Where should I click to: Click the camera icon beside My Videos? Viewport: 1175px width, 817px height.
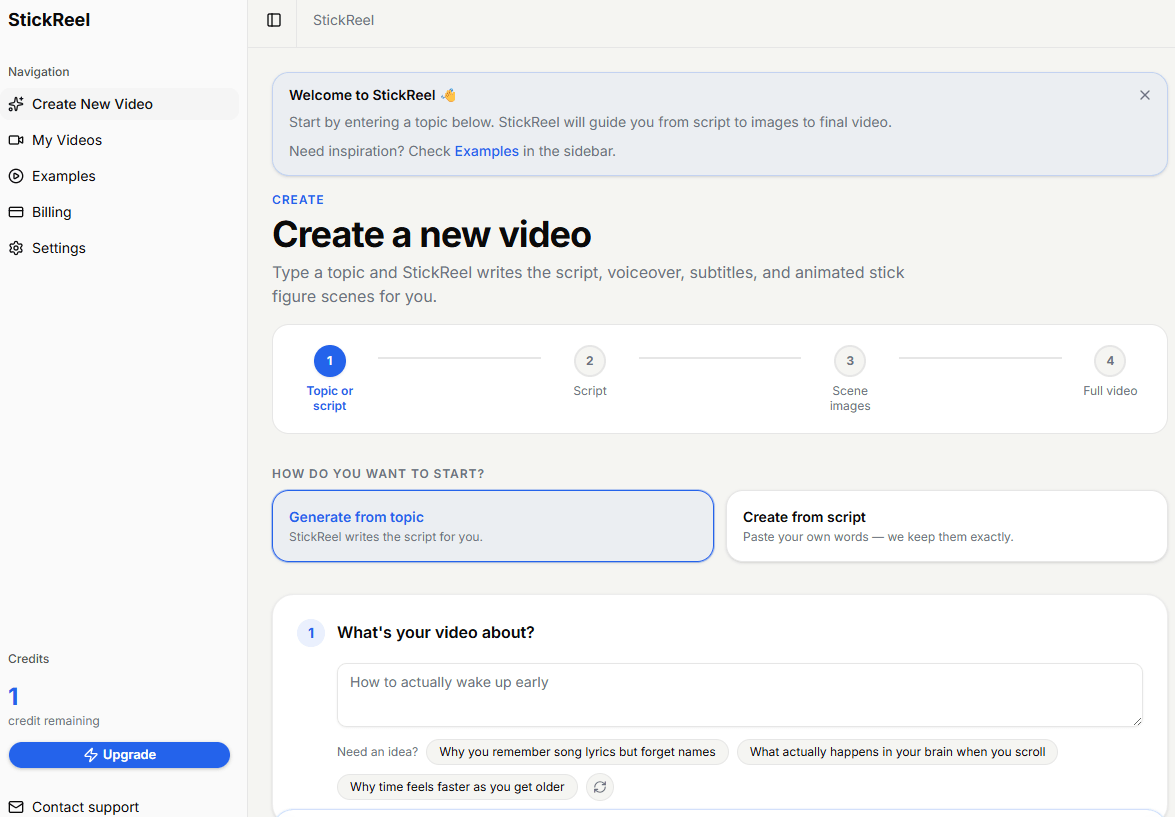coord(16,140)
